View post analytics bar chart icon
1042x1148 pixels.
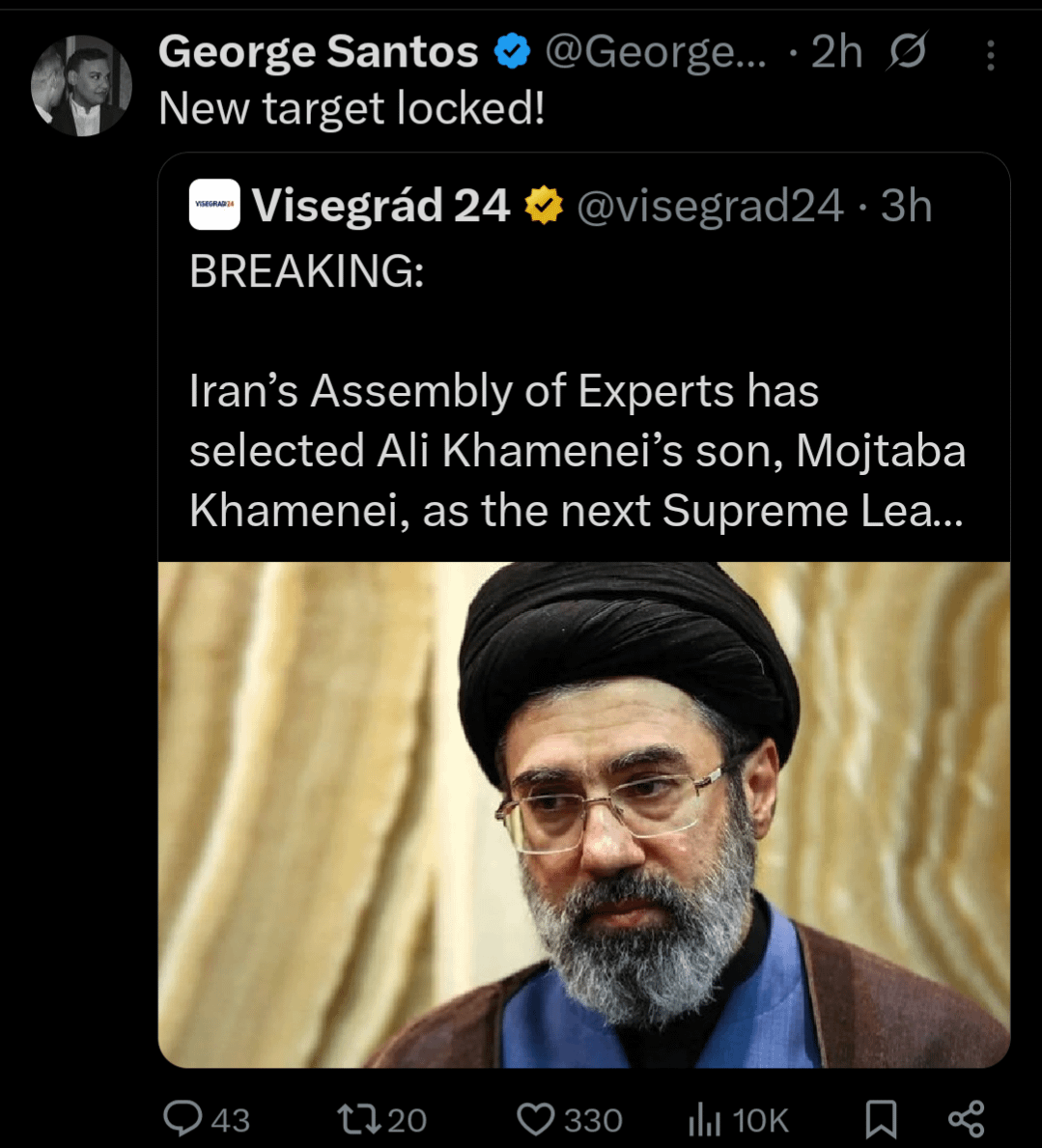tap(705, 1119)
